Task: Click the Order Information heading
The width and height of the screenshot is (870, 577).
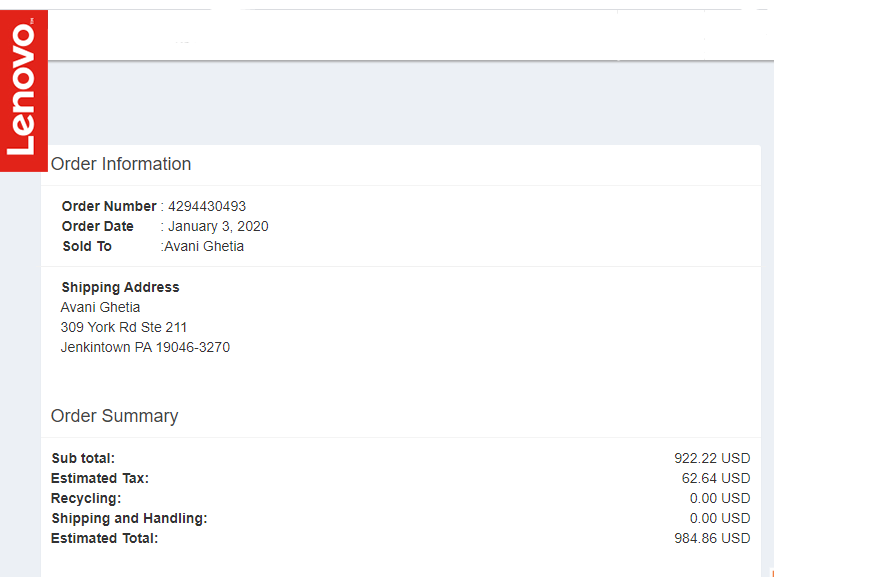Action: 121,164
